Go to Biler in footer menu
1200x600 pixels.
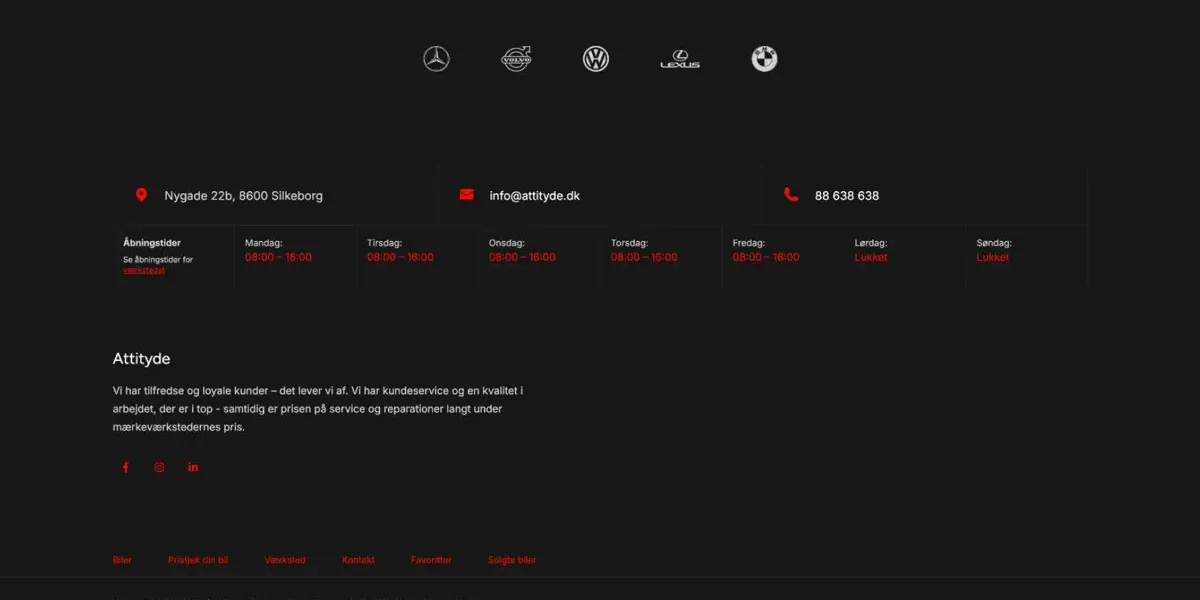[122, 560]
